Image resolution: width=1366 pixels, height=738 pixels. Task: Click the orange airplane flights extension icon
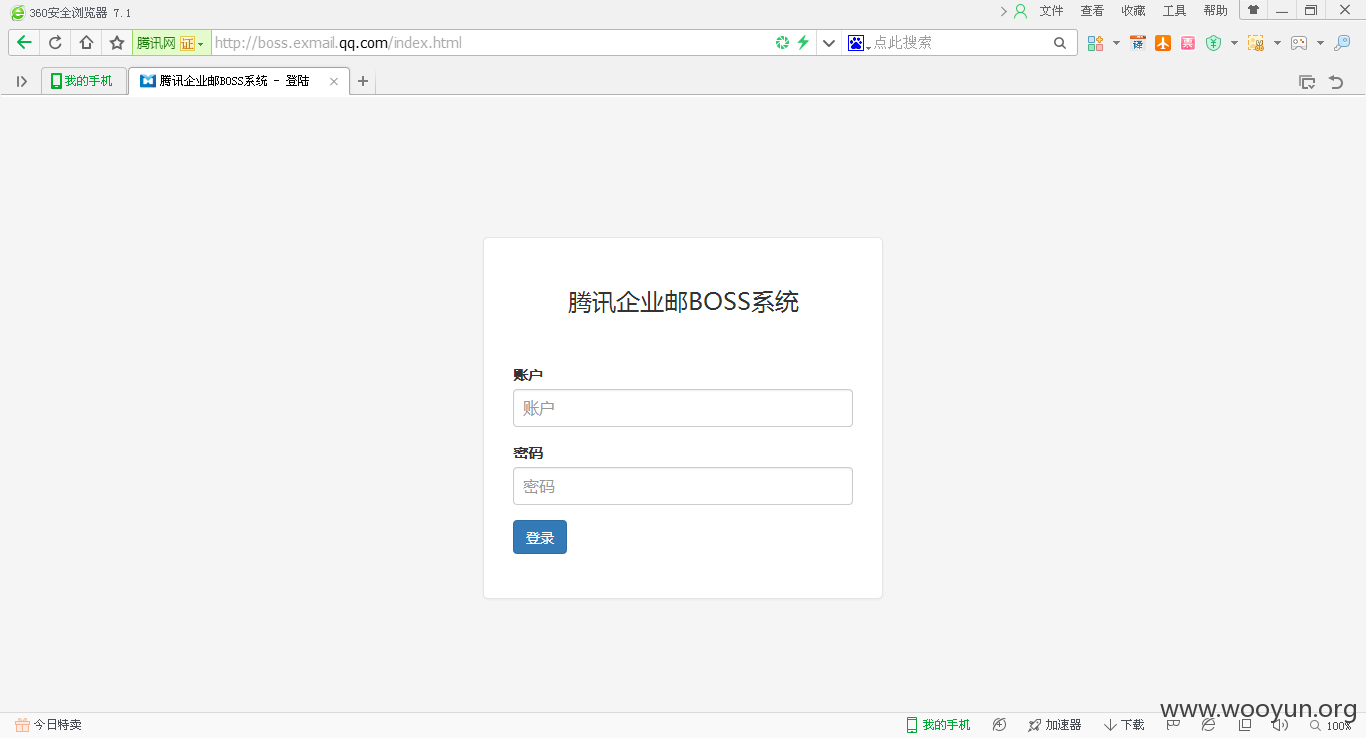(1163, 43)
